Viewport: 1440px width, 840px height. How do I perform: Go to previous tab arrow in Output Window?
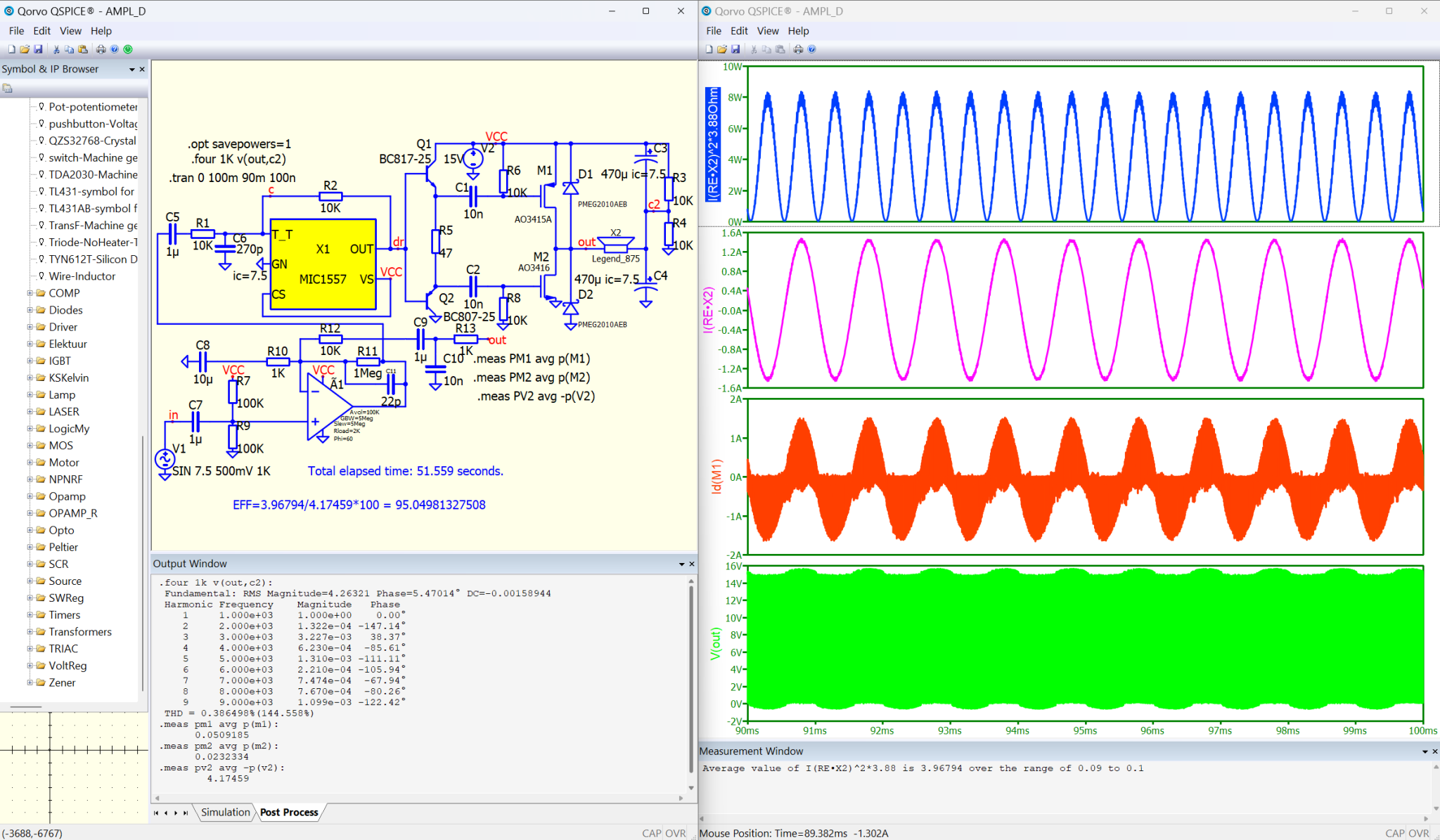click(166, 813)
